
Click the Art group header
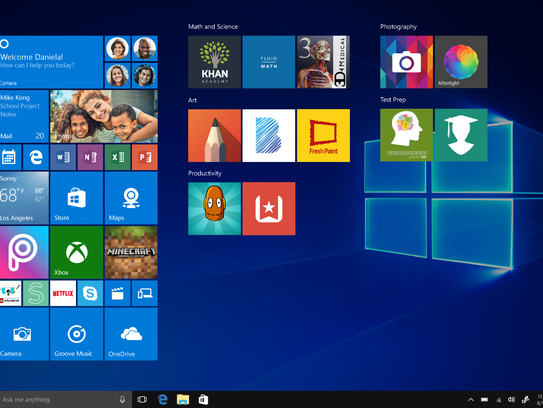pos(192,100)
